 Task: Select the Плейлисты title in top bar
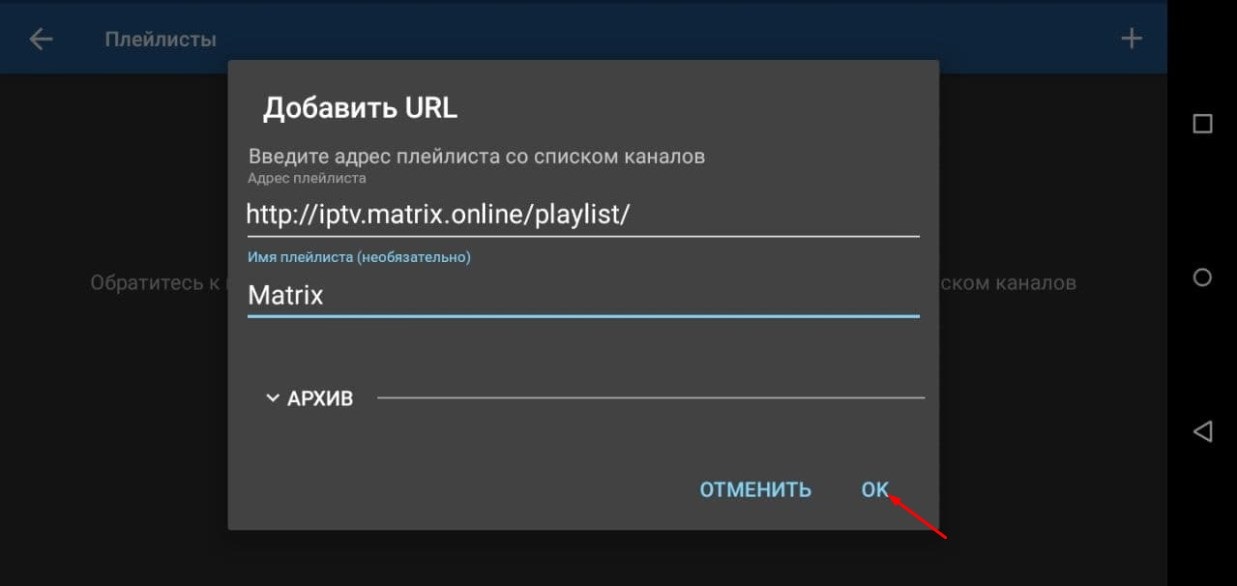160,40
